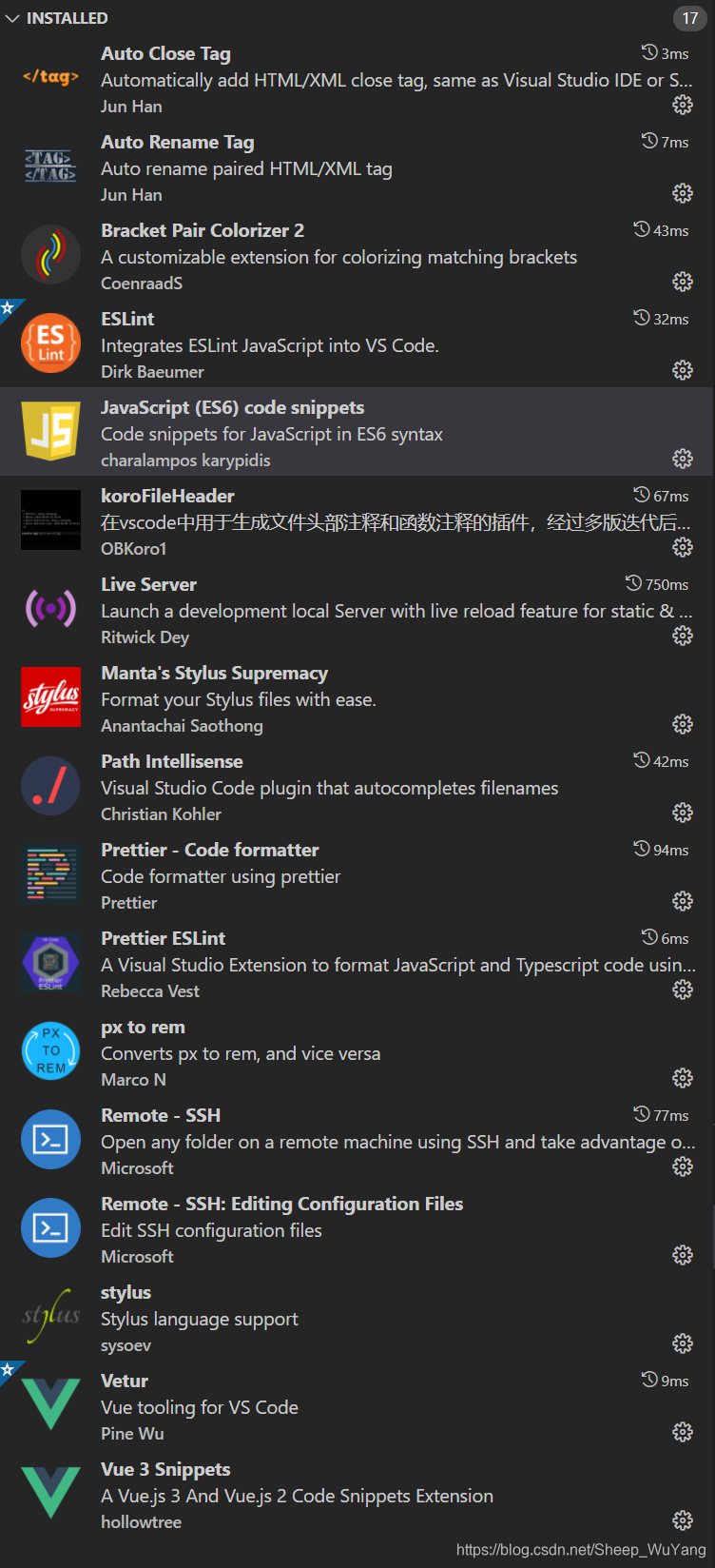Click the purple Live Server broadcast logo
Screen dimensions: 715x1568
50,608
